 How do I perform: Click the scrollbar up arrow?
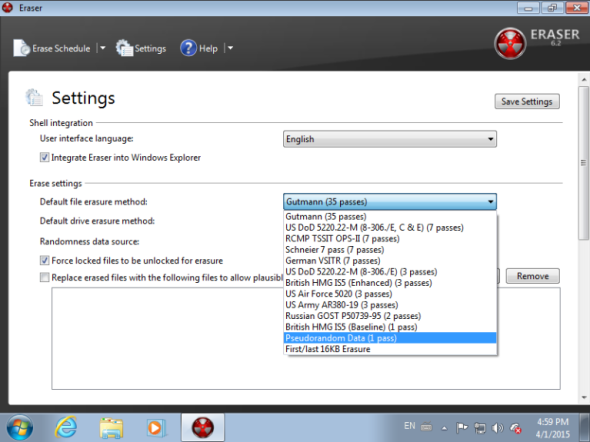click(x=584, y=80)
